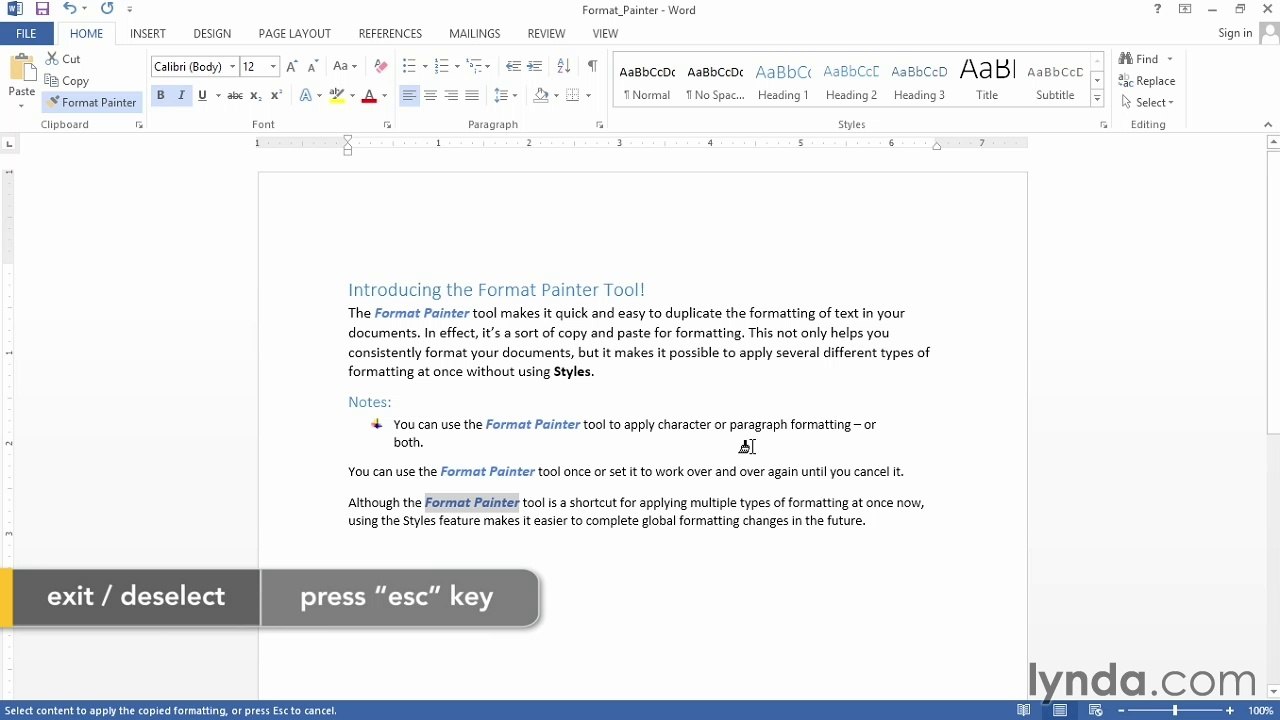Switch to the REVIEW tab
Screen dimensions: 1280x720
(546, 33)
